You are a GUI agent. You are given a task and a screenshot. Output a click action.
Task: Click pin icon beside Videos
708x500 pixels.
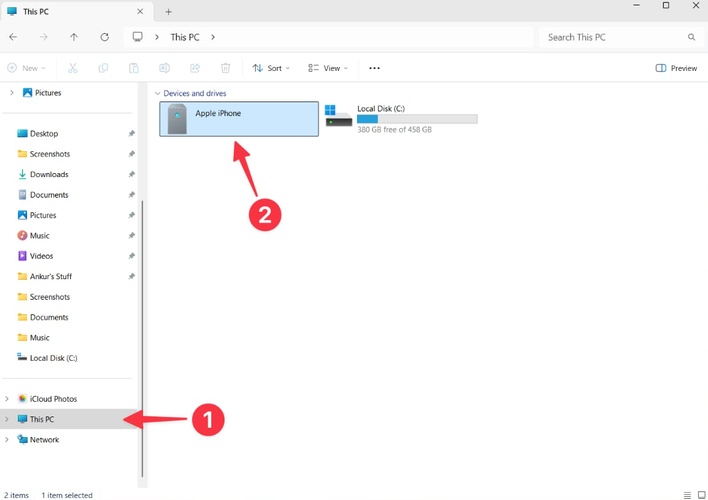tap(131, 256)
